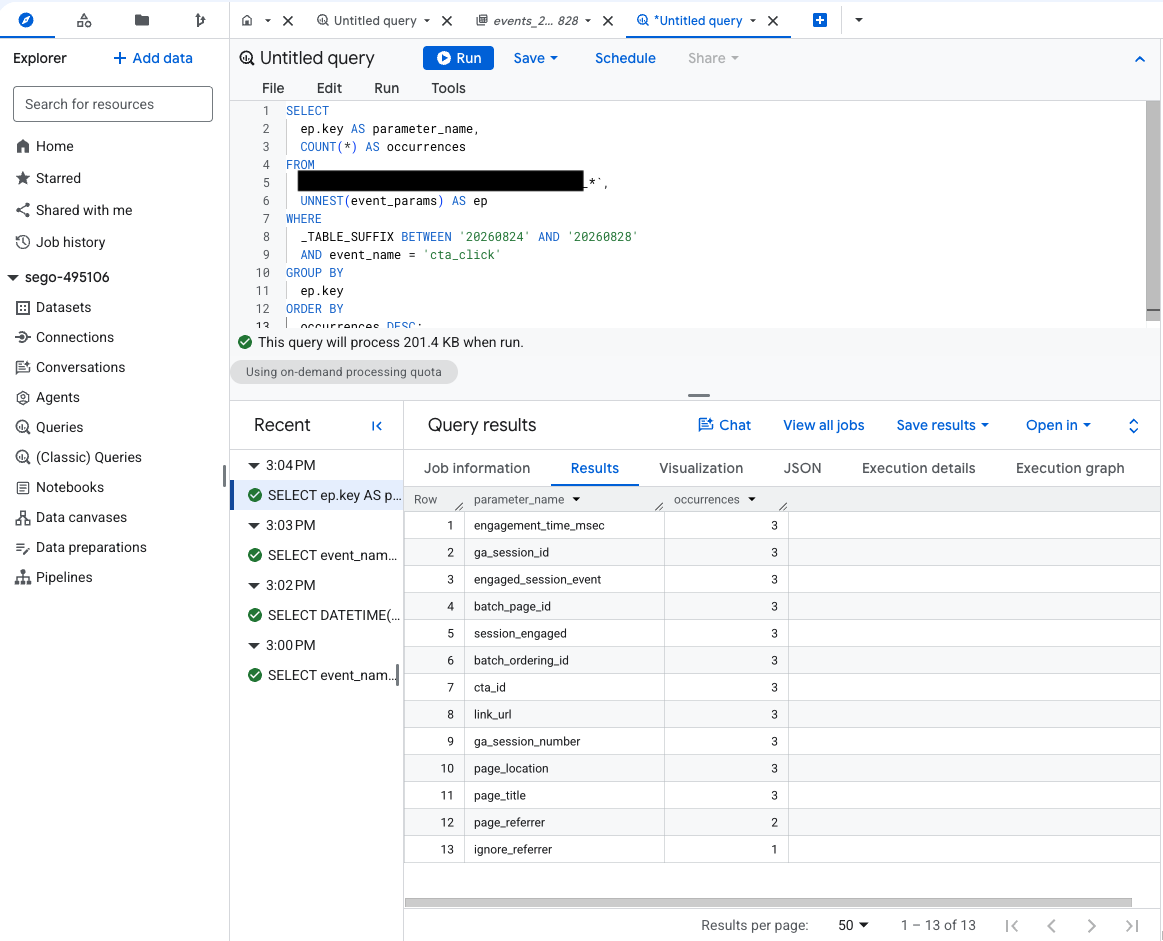
Task: Open Chat from query results
Action: pos(725,425)
